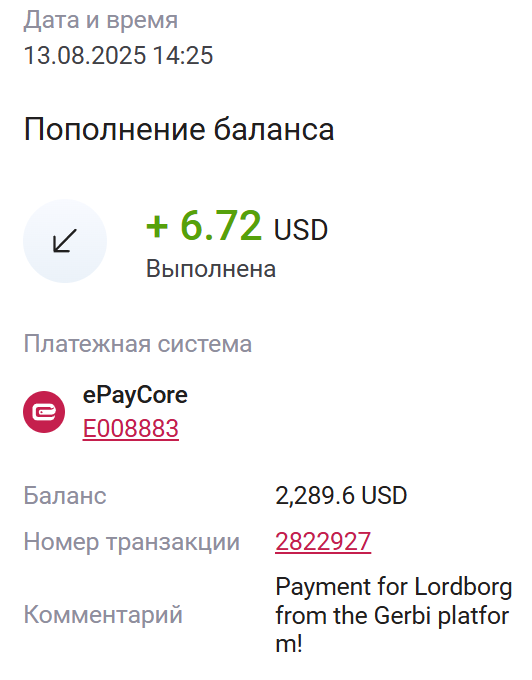Click the Комментарий label
The height and width of the screenshot is (680, 532).
(x=103, y=615)
